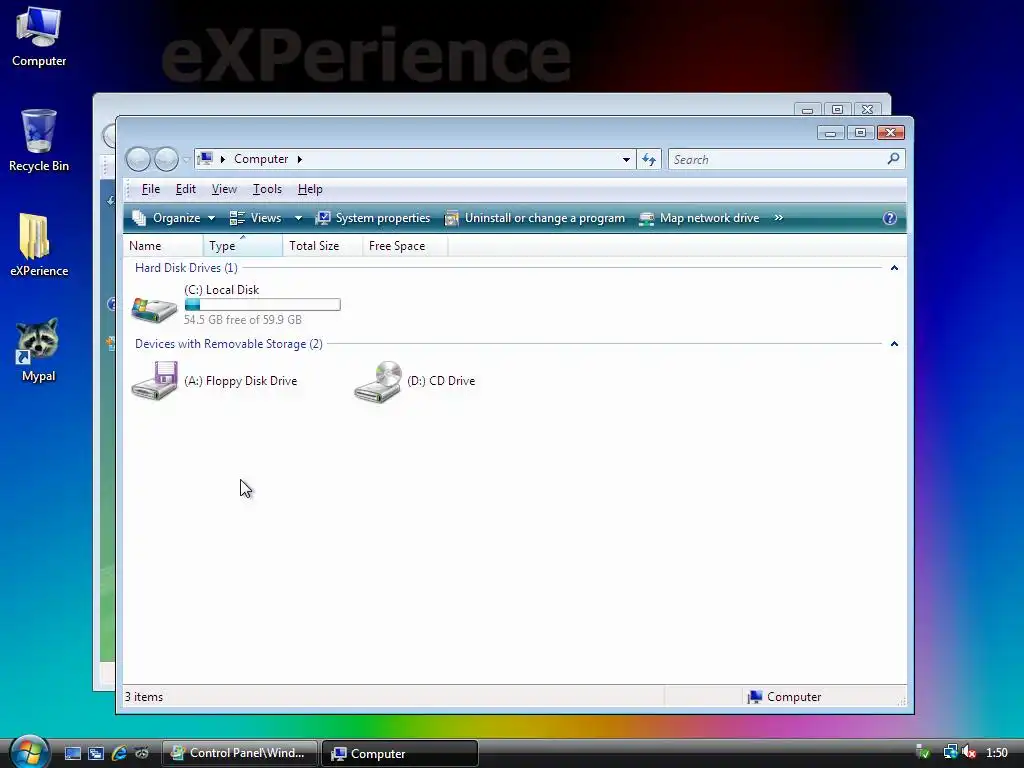Click the Hard Disk Drives (1) heading

(186, 268)
